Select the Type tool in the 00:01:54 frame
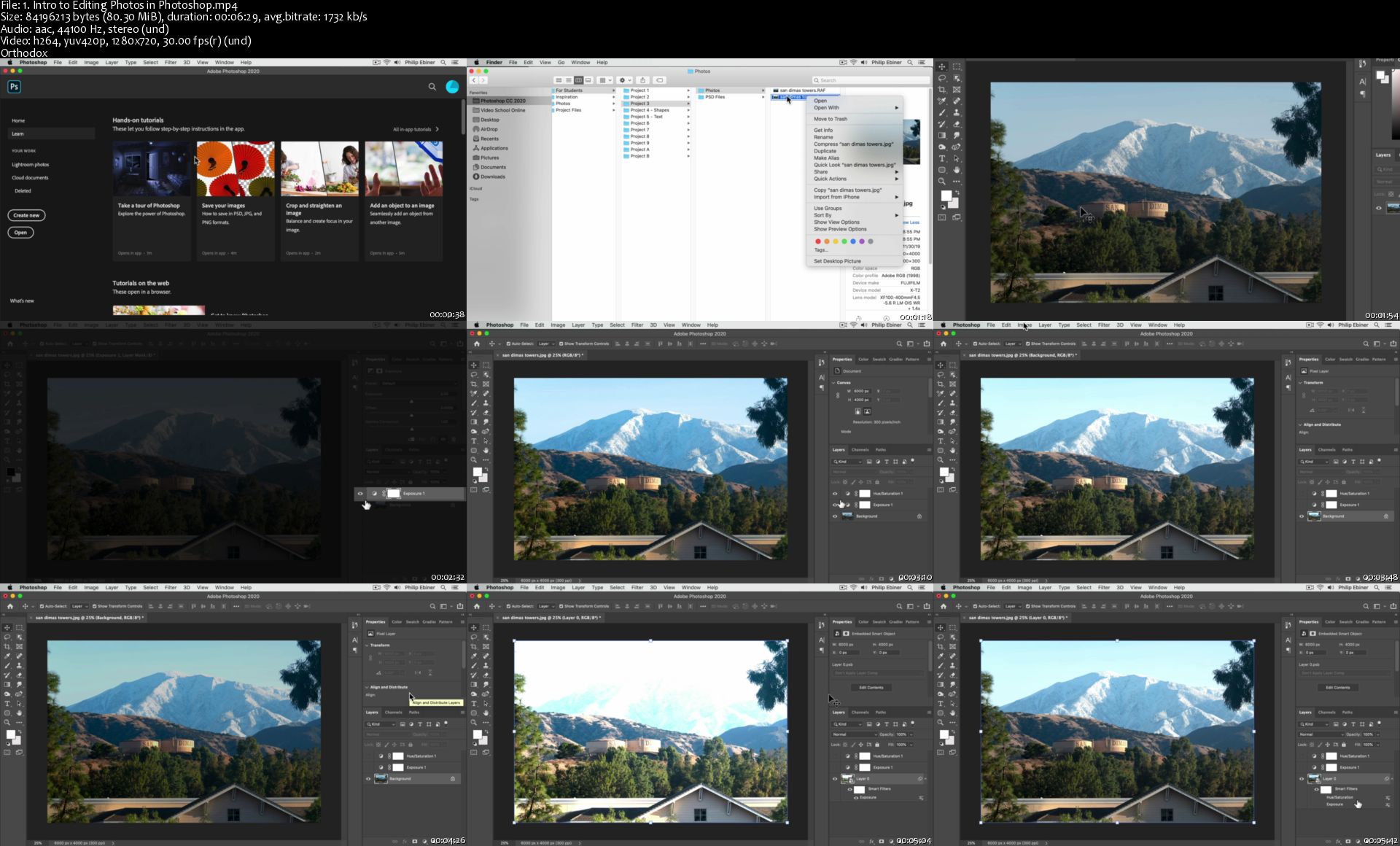The image size is (1400, 846). pos(942,158)
